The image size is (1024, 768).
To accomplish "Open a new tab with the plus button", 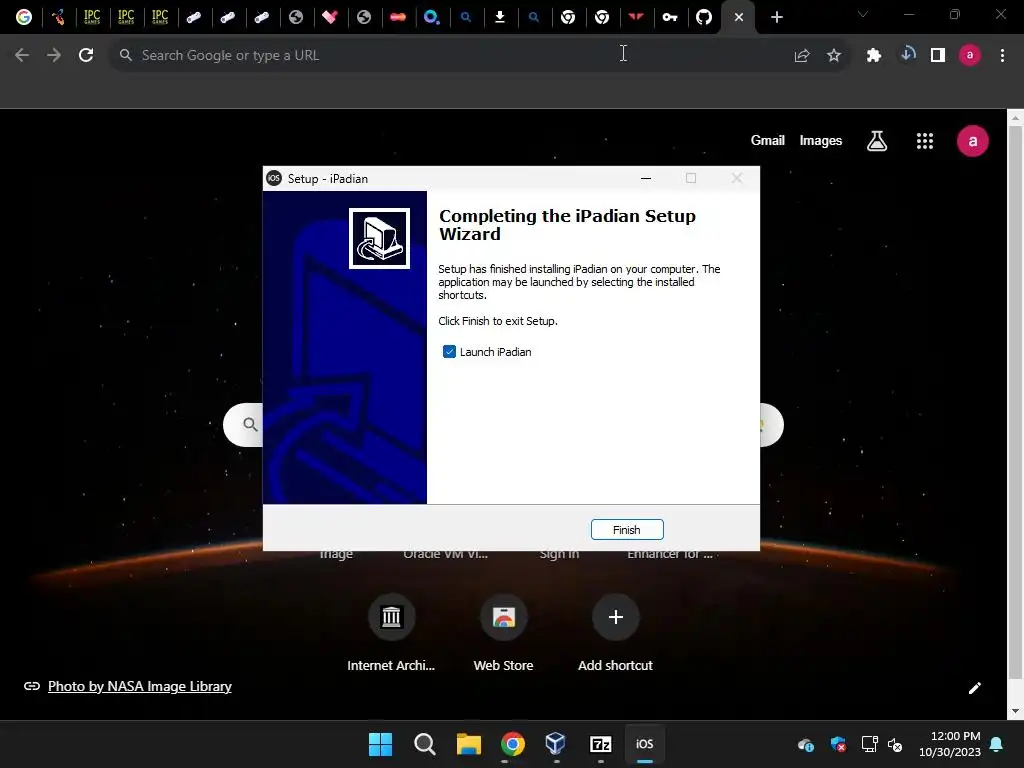I will point(776,18).
